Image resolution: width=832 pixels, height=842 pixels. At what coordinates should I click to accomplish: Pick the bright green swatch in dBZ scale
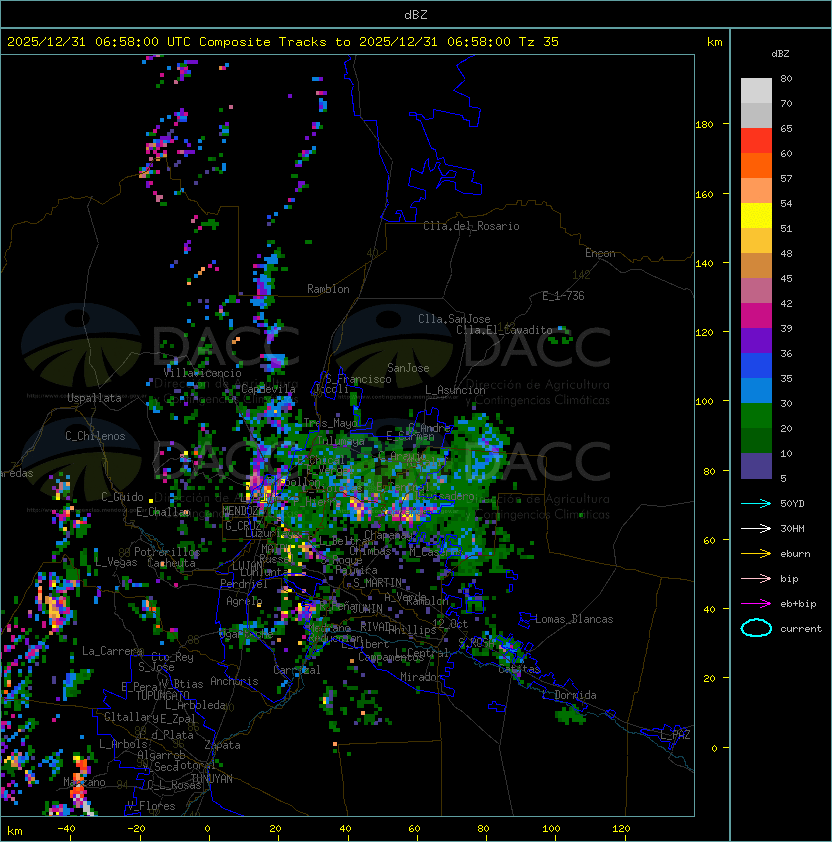point(756,416)
